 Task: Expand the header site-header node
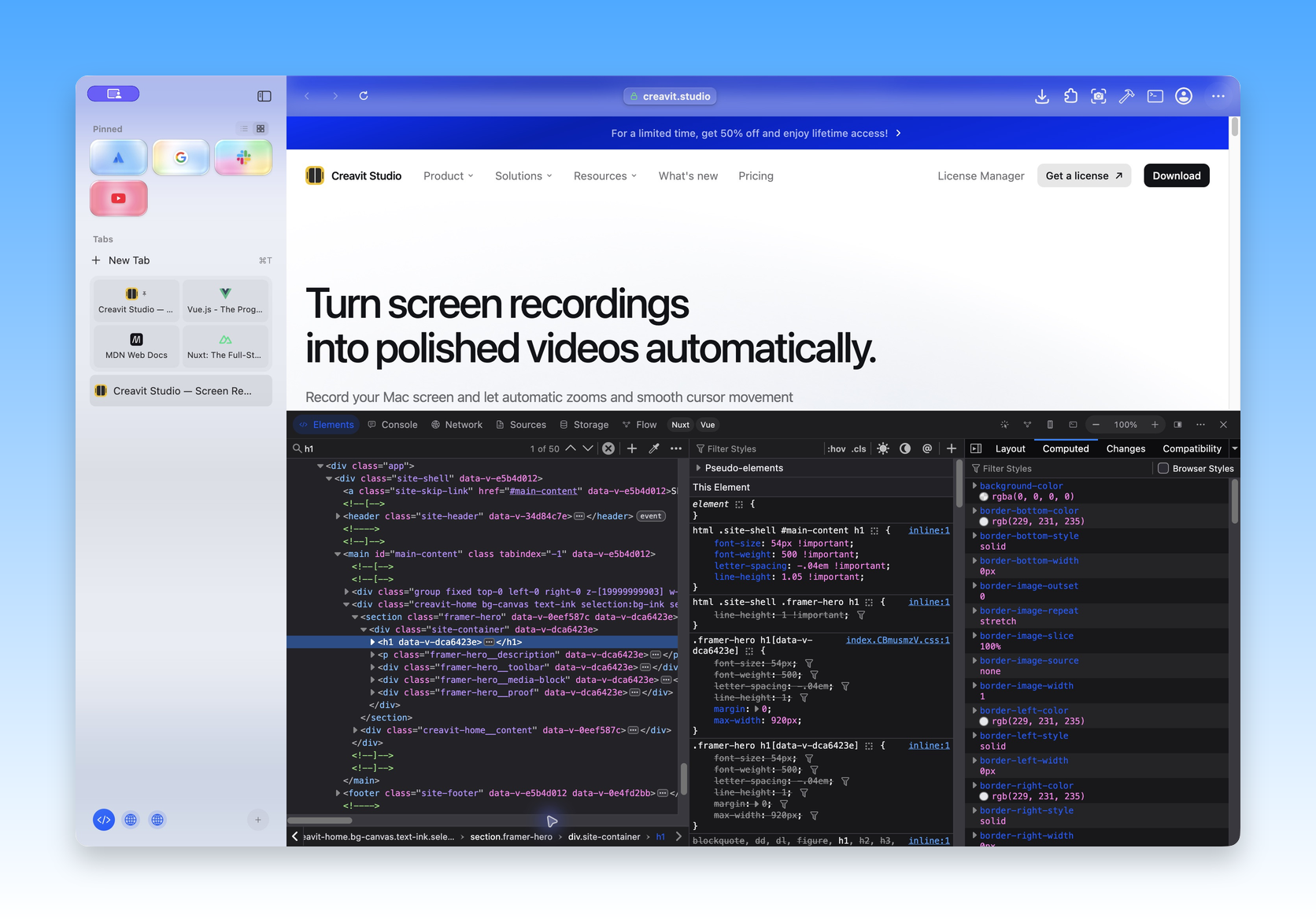(338, 516)
